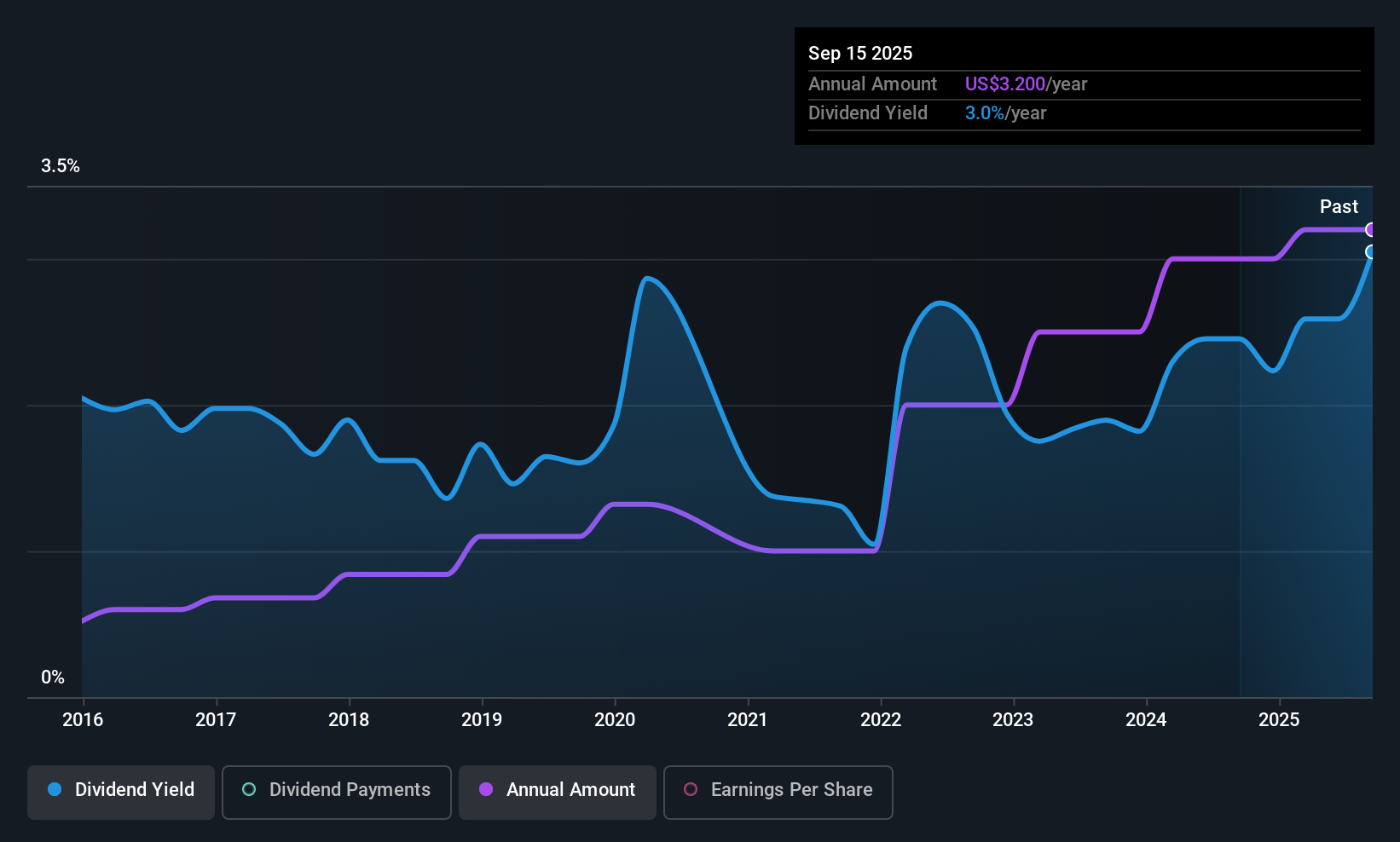Click the 3.5% y-axis label
Viewport: 1400px width, 842px height.
tap(61, 166)
